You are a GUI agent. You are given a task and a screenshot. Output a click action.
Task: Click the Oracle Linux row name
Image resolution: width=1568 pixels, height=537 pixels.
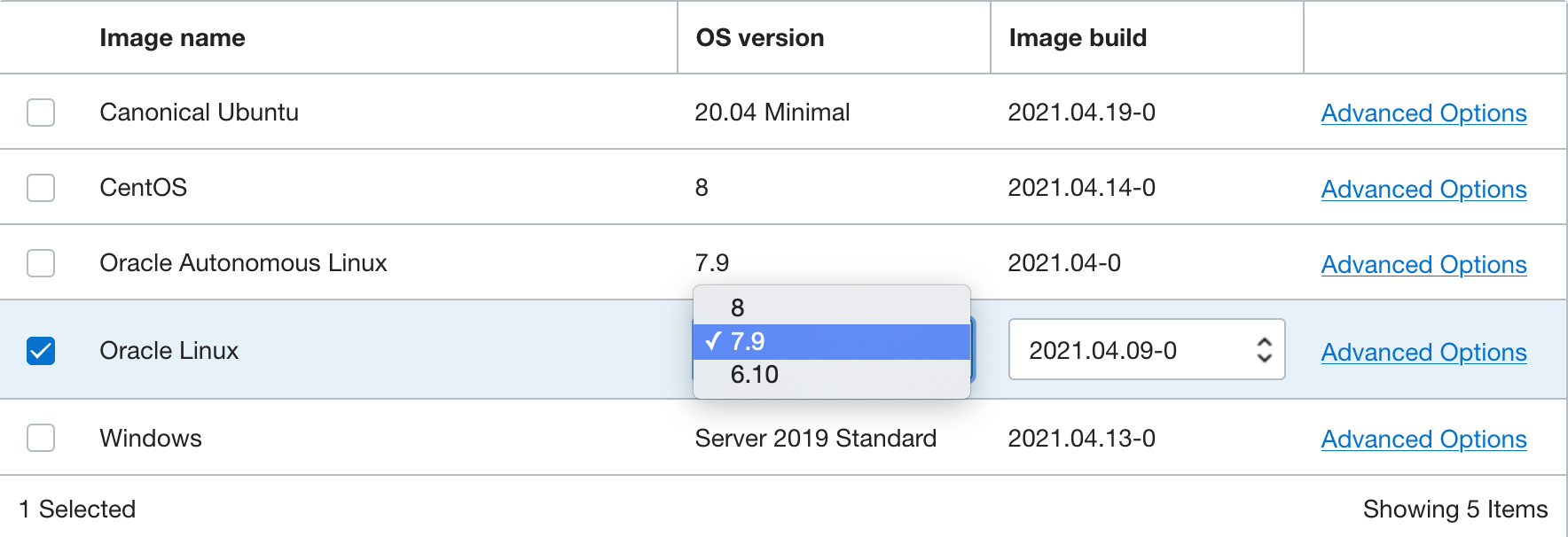[169, 351]
